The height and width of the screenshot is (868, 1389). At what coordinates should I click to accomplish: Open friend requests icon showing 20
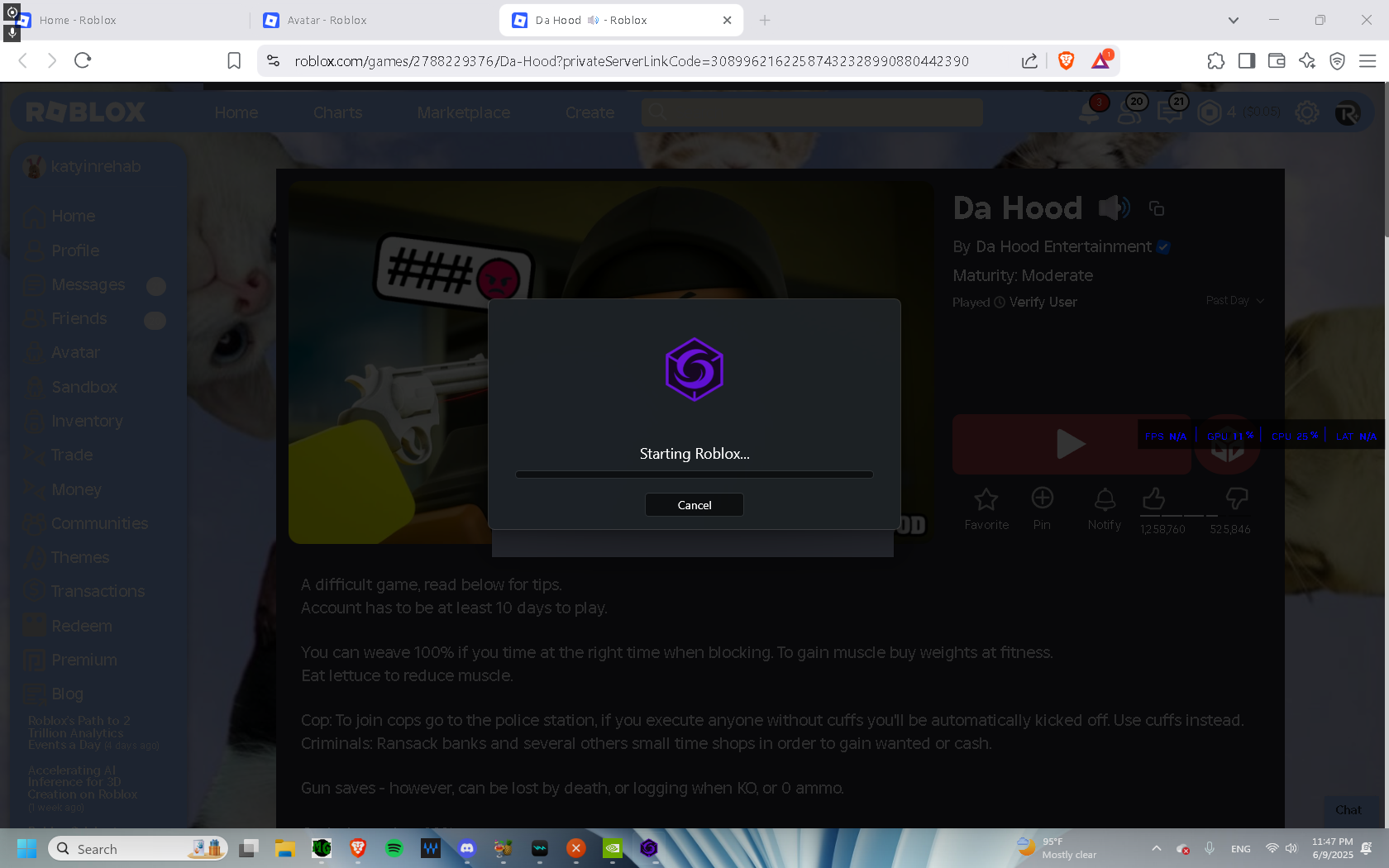pyautogui.click(x=1129, y=112)
